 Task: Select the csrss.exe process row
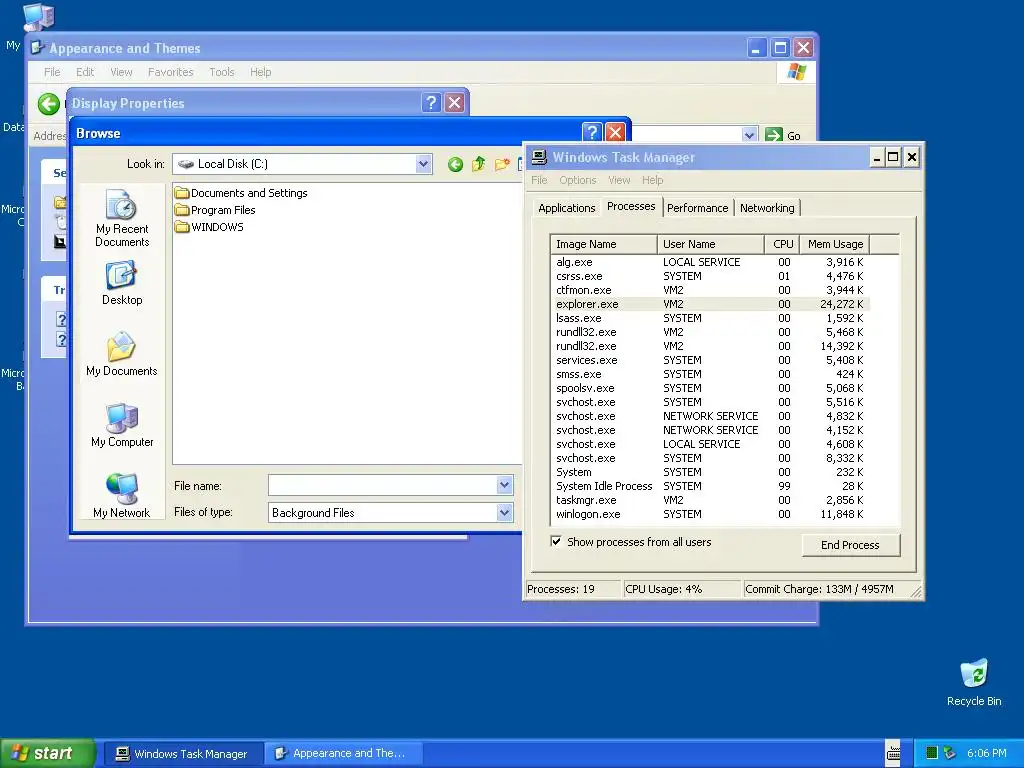pyautogui.click(x=711, y=276)
